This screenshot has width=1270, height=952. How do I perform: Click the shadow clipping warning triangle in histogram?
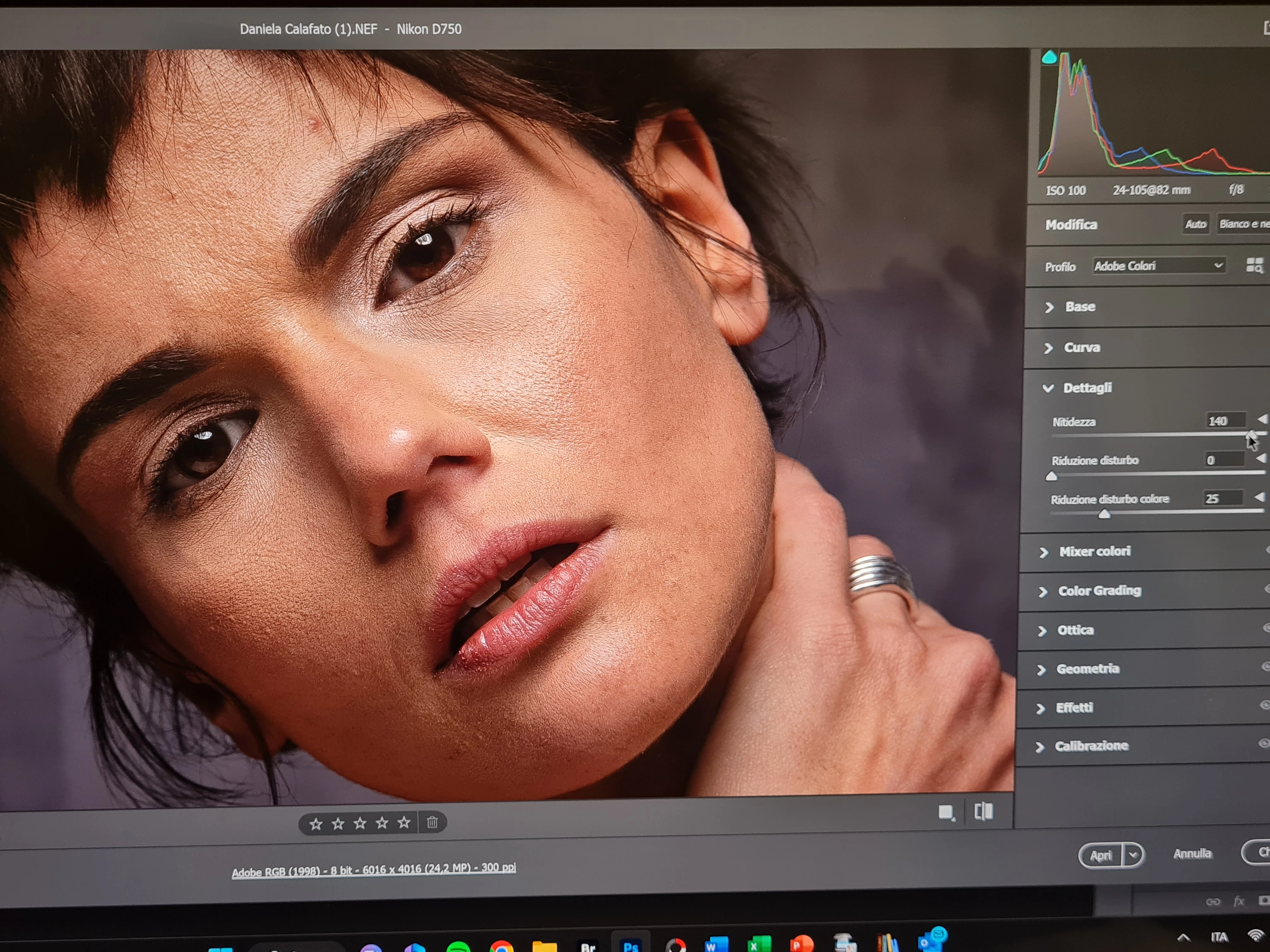[1049, 57]
